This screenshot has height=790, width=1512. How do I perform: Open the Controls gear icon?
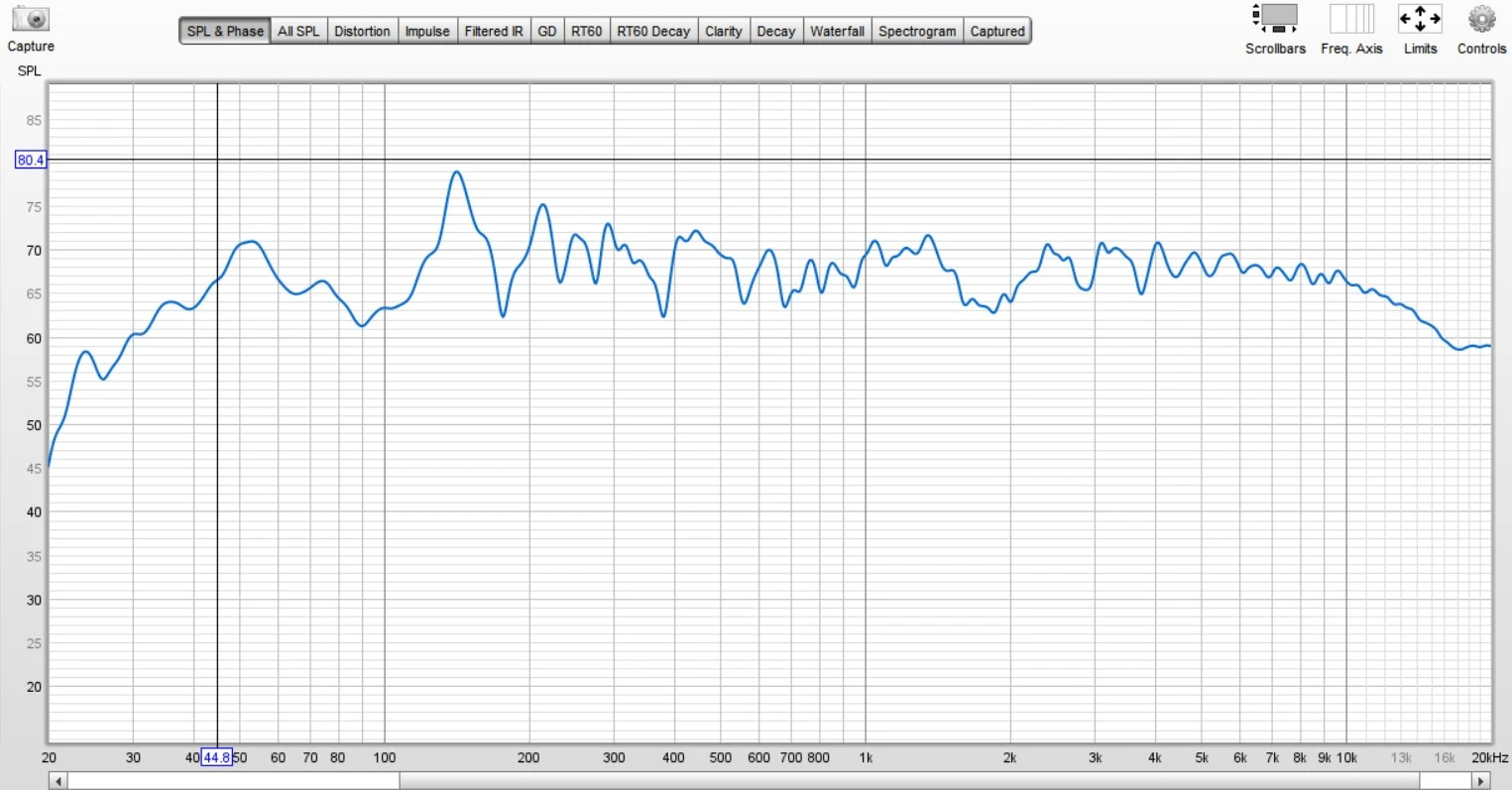(1481, 19)
